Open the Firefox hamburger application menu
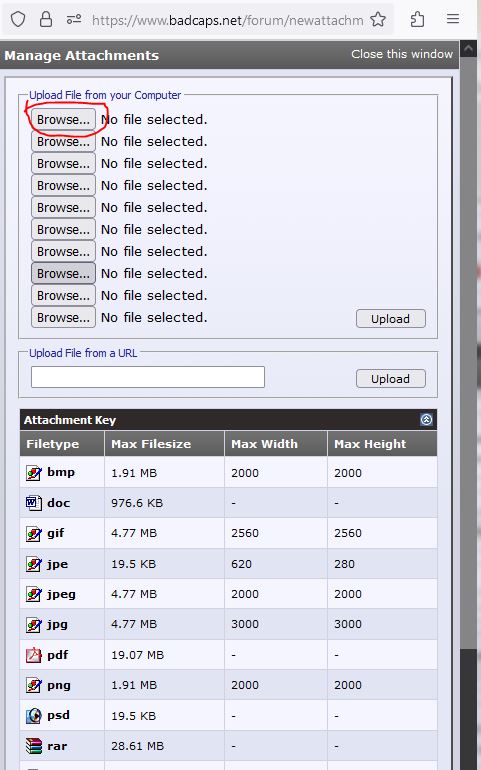Image resolution: width=481 pixels, height=770 pixels. [x=453, y=19]
